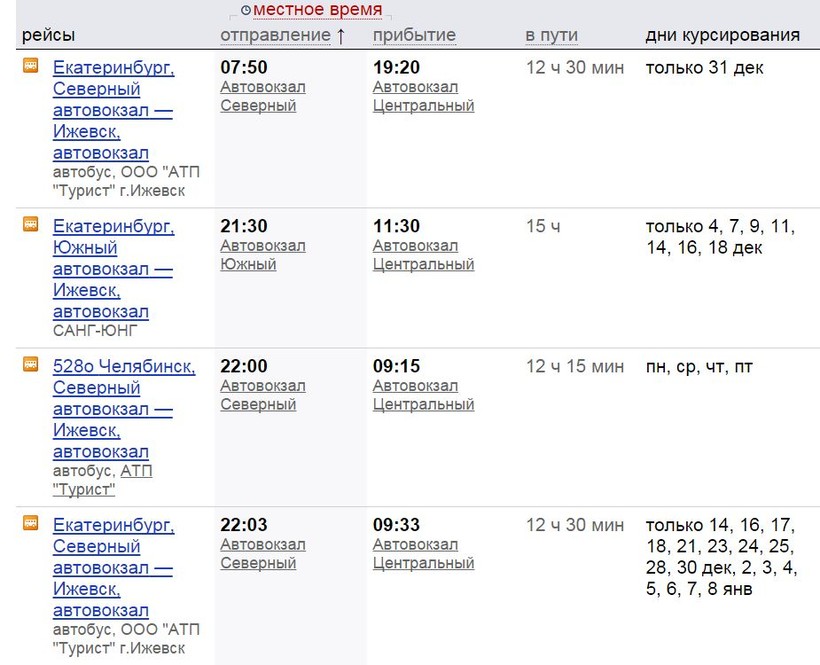This screenshot has width=820, height=665.
Task: Sort the schedule by в пути duration
Action: point(551,36)
